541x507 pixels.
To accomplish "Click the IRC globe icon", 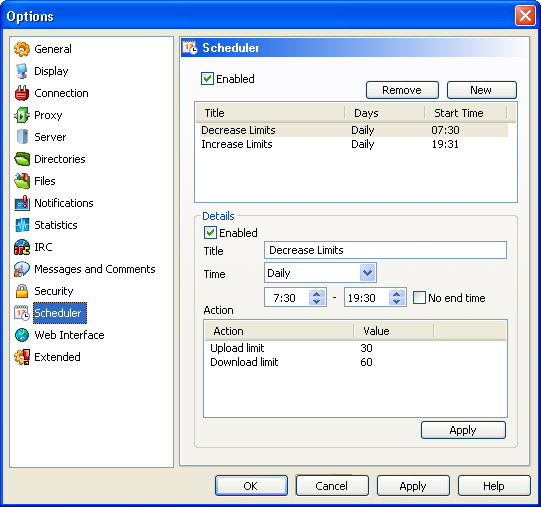I will coord(22,247).
